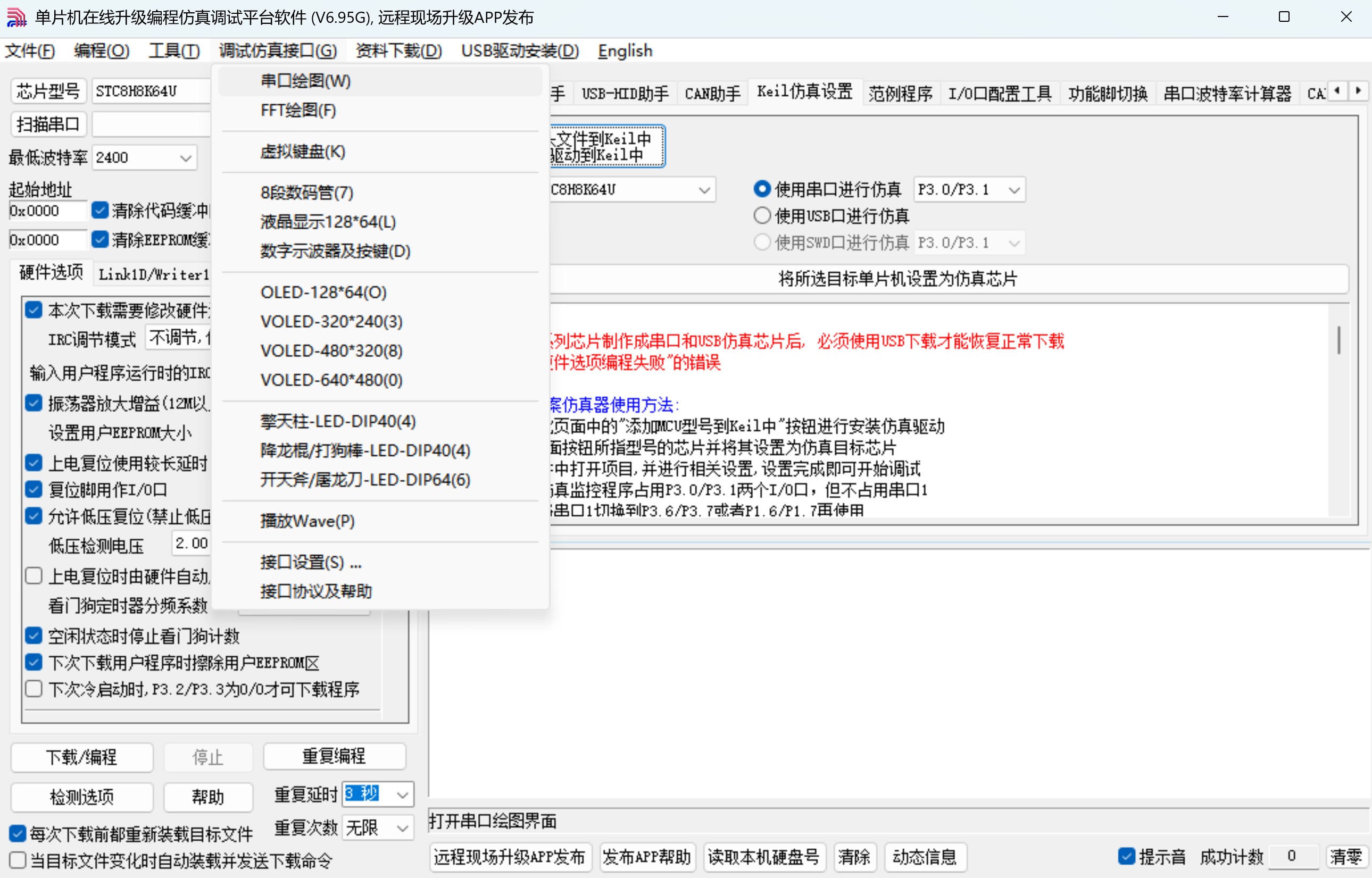Click the 远程现场升级APP发布 button
This screenshot has height=878, width=1372.
click(509, 857)
